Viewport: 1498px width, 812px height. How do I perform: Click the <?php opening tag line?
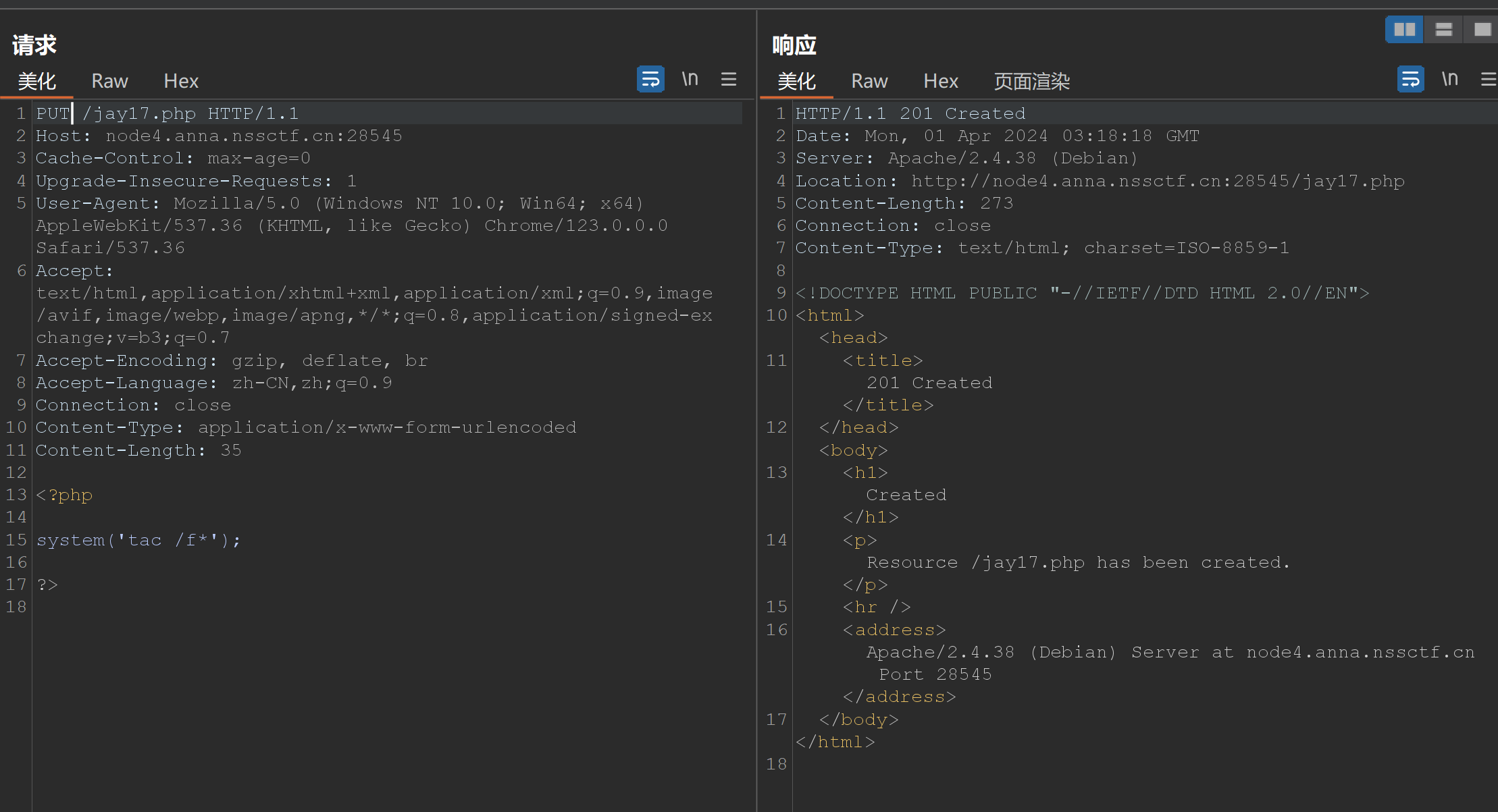click(x=64, y=495)
